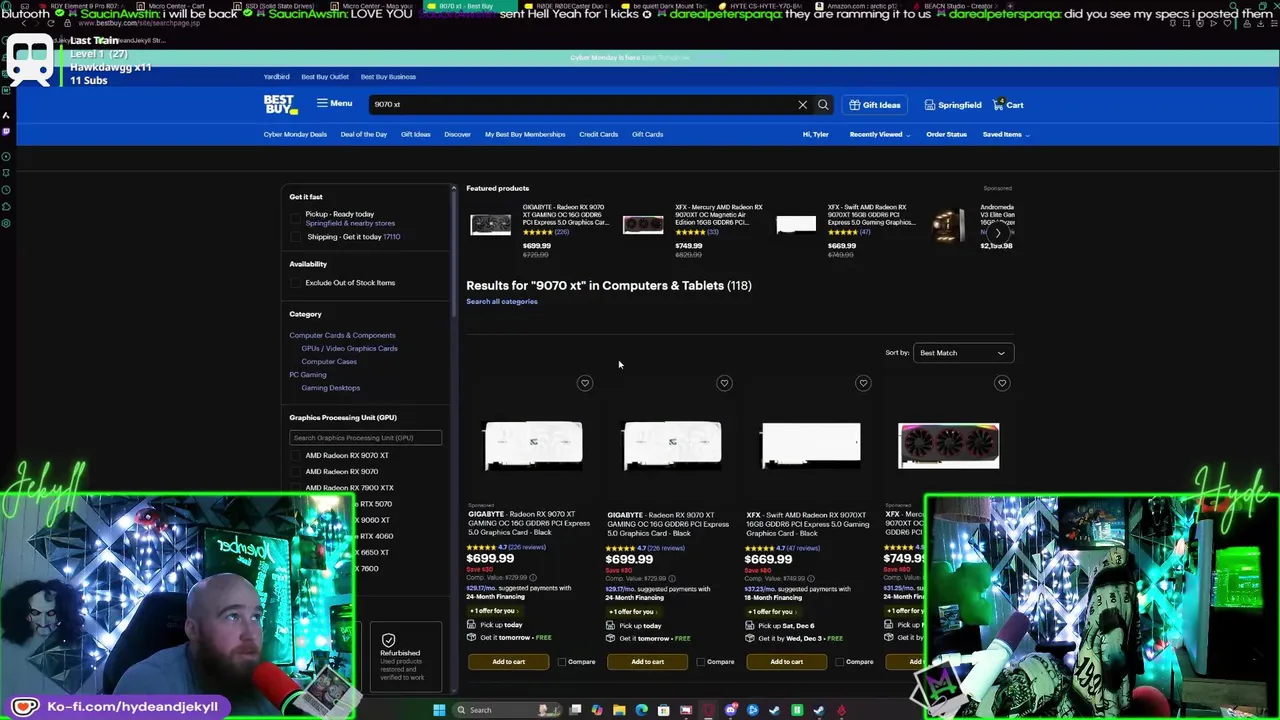Expand the Saved Items dropdown
This screenshot has height=720, width=1280.
1005,134
